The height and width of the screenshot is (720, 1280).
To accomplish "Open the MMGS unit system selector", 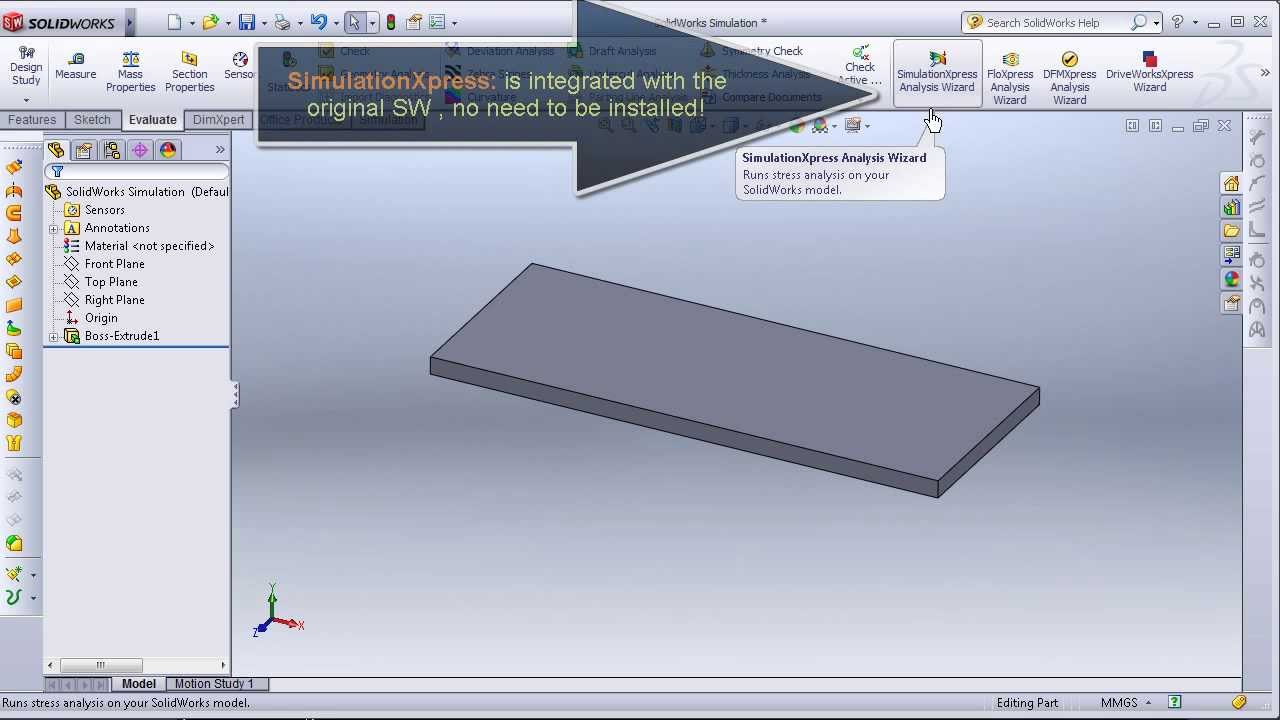I will point(1125,703).
